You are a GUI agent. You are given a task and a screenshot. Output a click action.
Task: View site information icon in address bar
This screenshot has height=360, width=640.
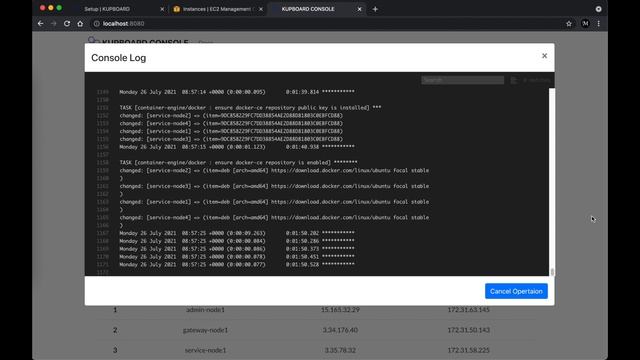pos(96,24)
